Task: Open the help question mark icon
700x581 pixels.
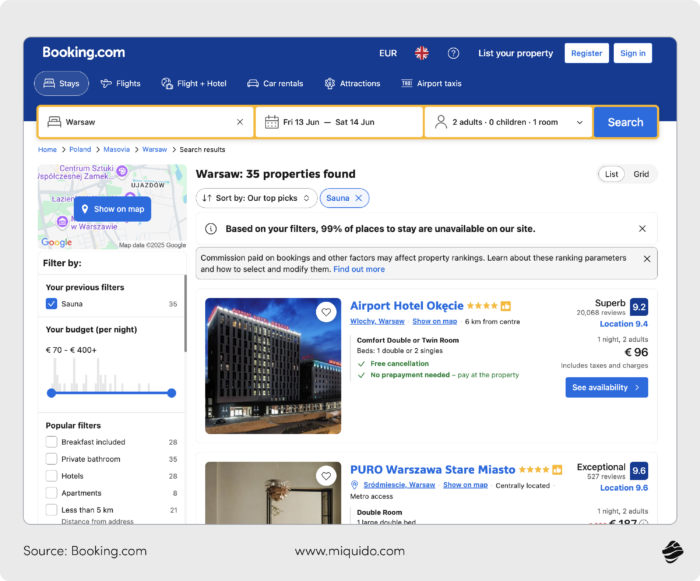Action: click(x=453, y=53)
